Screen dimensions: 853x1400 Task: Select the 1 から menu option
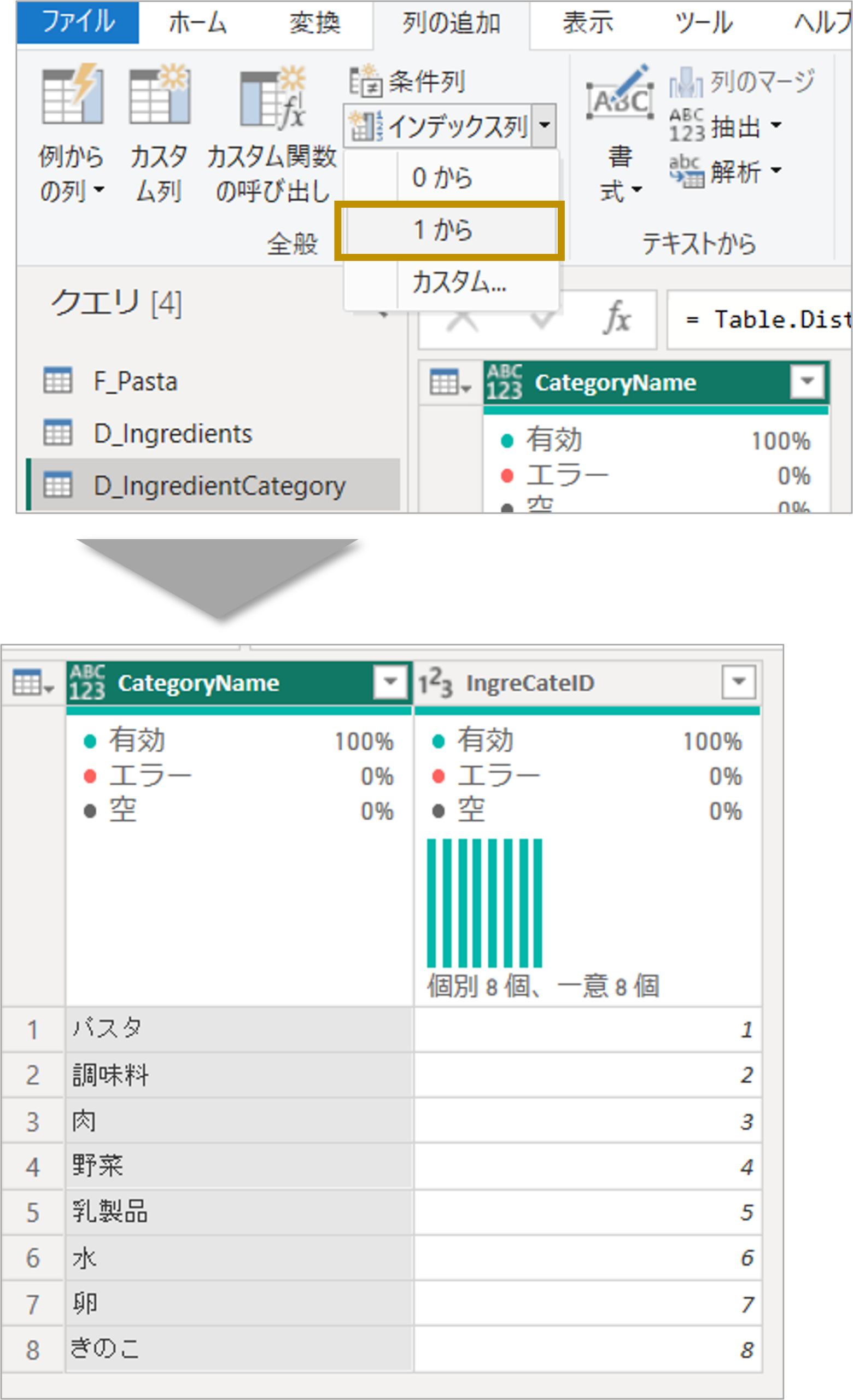pos(450,231)
